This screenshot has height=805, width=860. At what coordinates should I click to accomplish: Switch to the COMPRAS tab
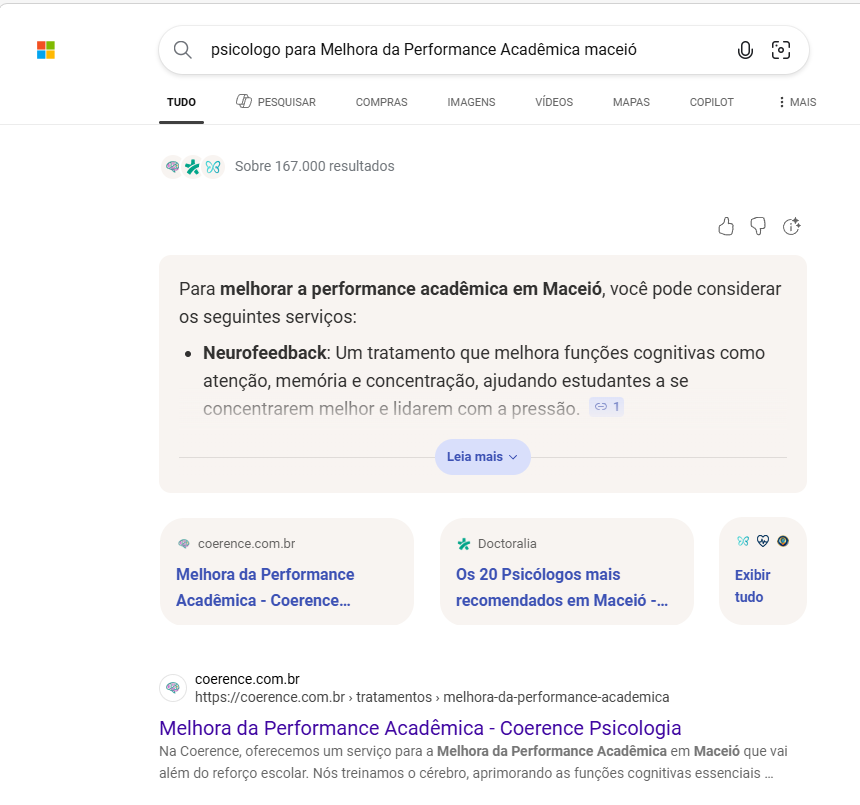[x=381, y=102]
